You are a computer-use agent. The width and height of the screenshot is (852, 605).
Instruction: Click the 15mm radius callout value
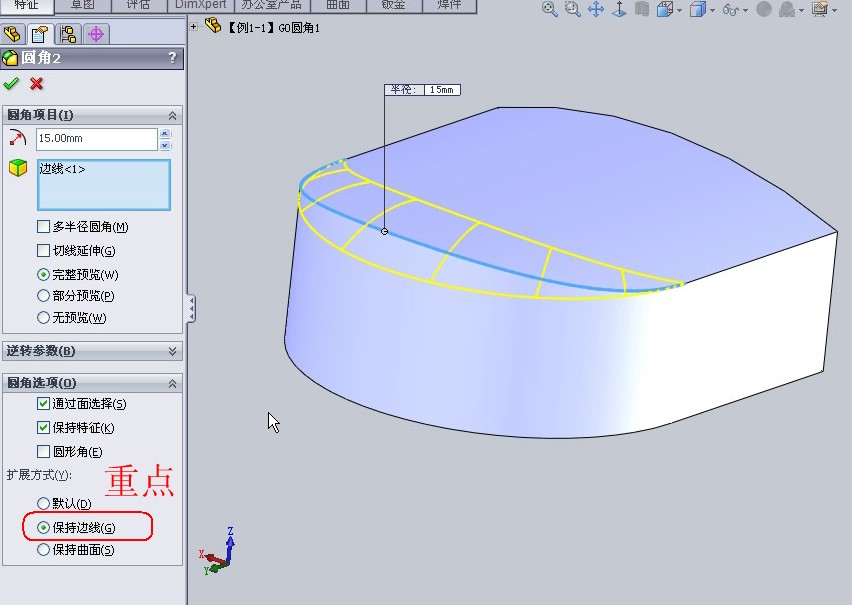441,90
